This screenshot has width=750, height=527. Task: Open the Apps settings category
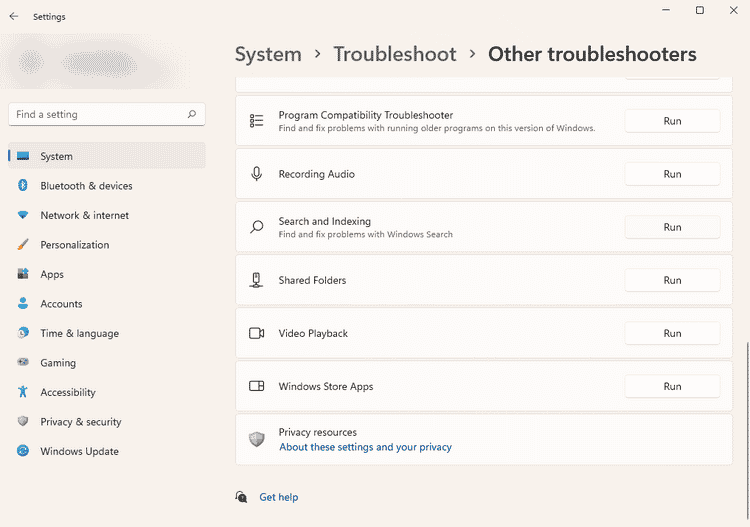[52, 275]
